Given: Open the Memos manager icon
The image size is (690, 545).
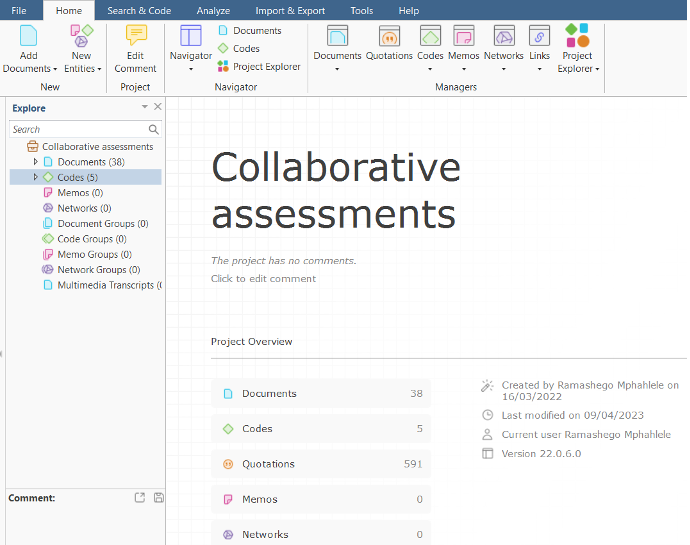Looking at the screenshot, I should tap(463, 38).
